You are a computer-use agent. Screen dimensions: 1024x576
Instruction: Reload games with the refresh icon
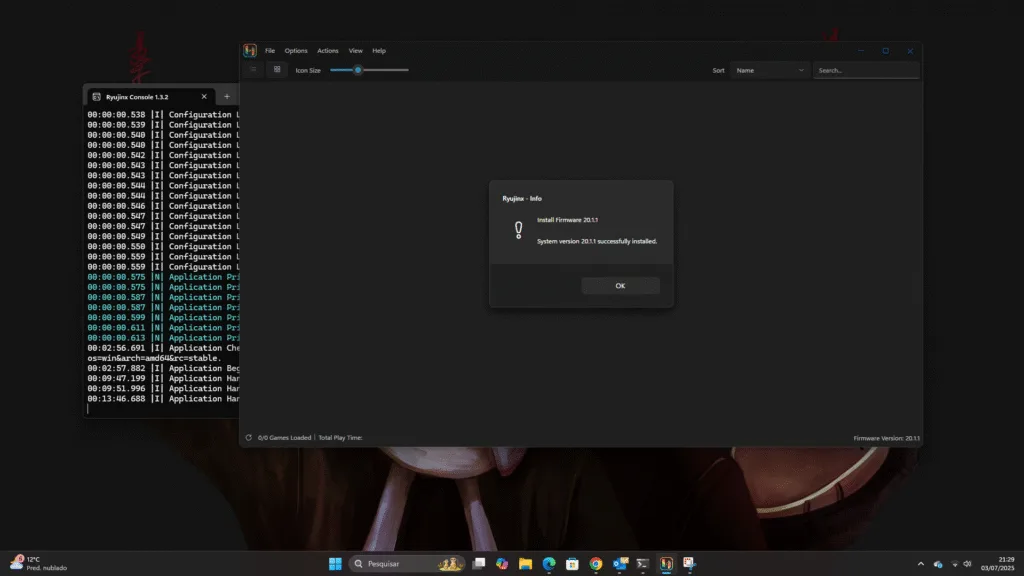click(248, 438)
